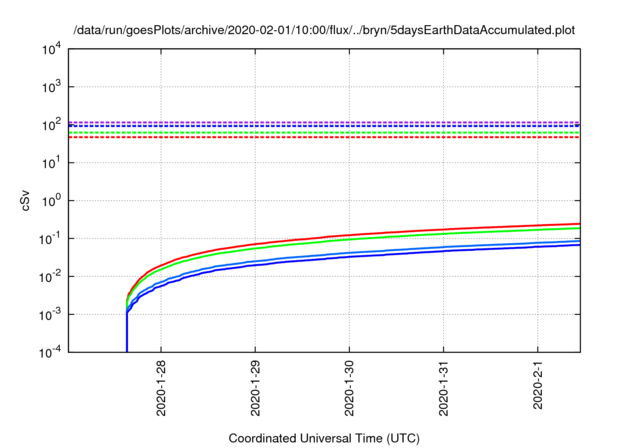Click the cSv axis unit label

tap(25, 201)
